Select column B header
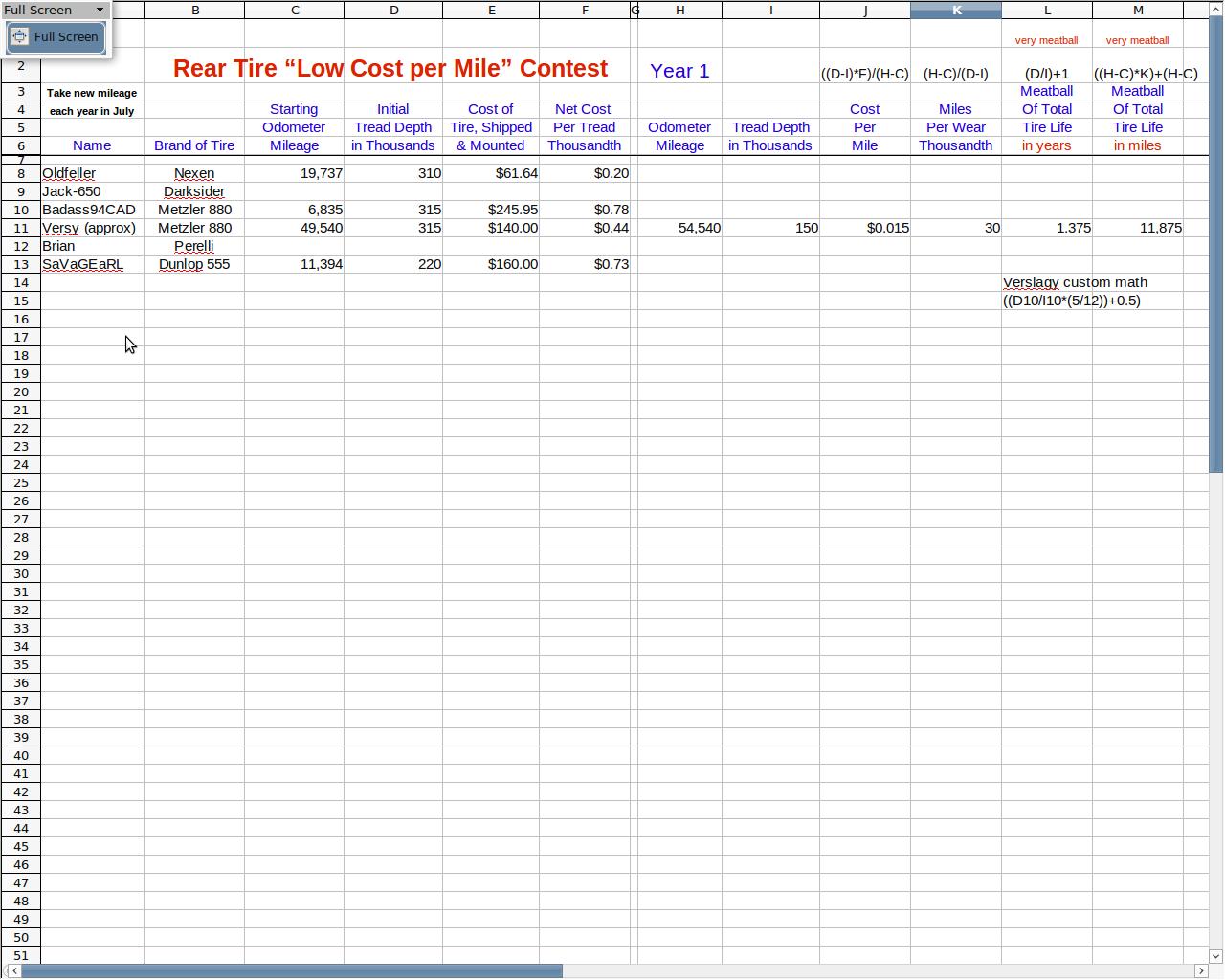This screenshot has height=980, width=1225. (x=194, y=10)
